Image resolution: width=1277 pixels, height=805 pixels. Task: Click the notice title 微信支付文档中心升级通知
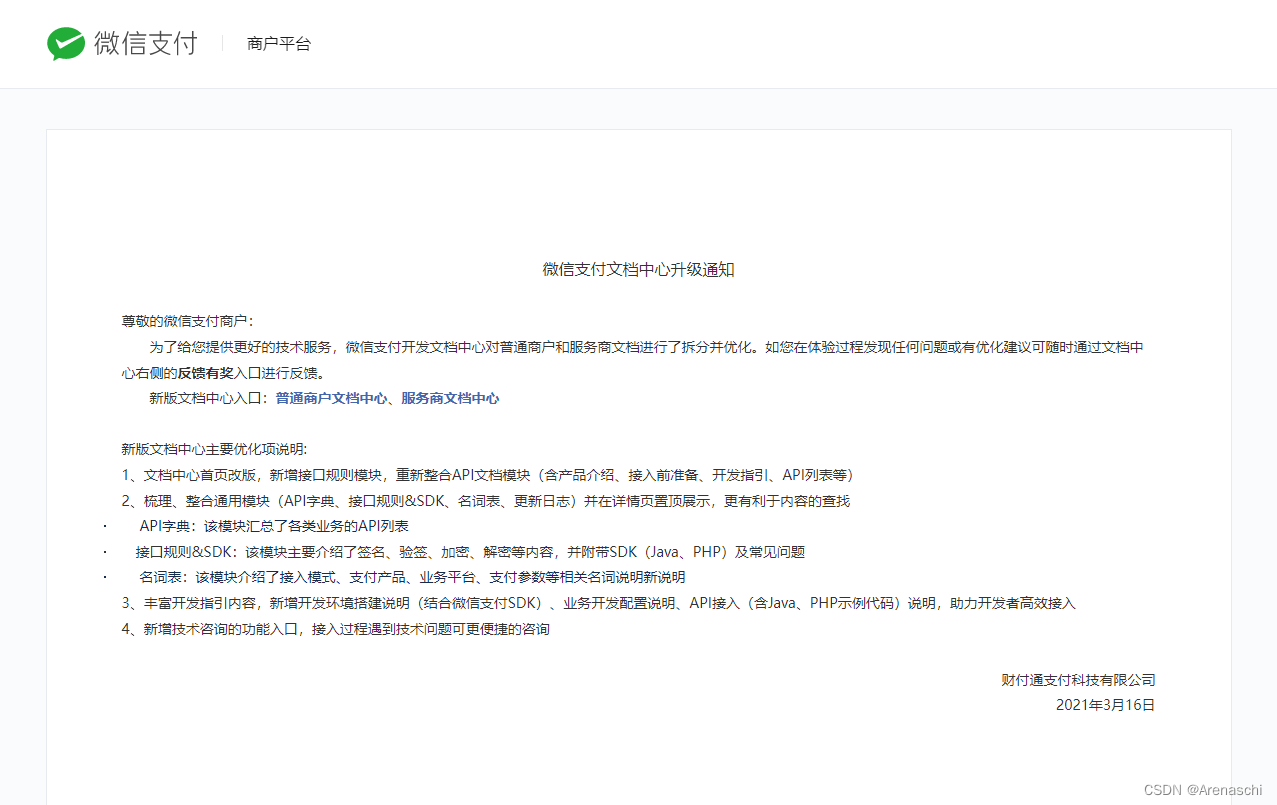coord(638,269)
